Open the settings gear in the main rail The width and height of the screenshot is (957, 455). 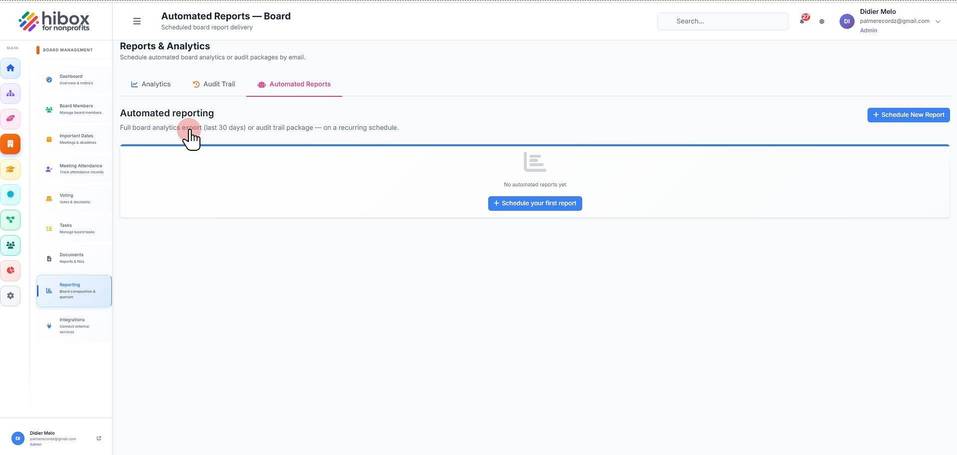10,296
